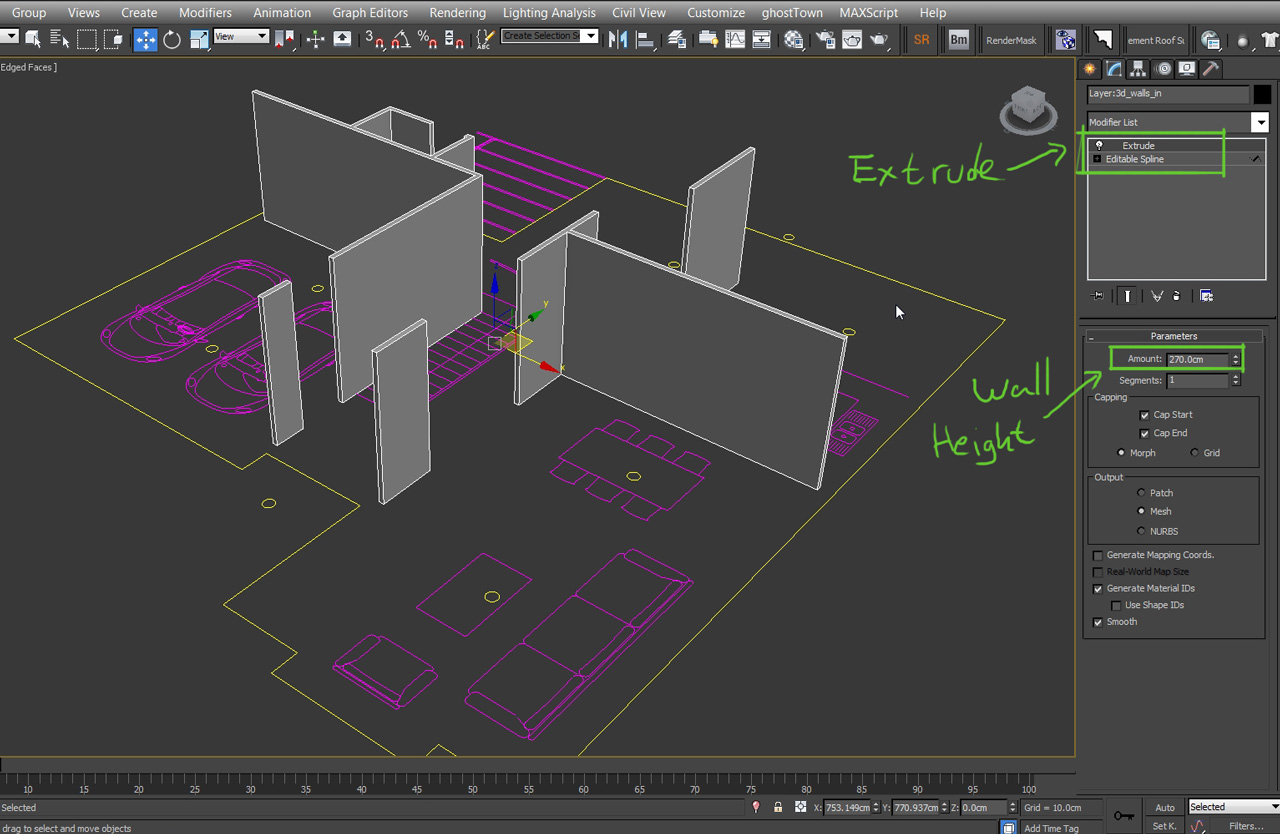Click the Set K. button
The height and width of the screenshot is (834, 1280).
tap(1164, 826)
